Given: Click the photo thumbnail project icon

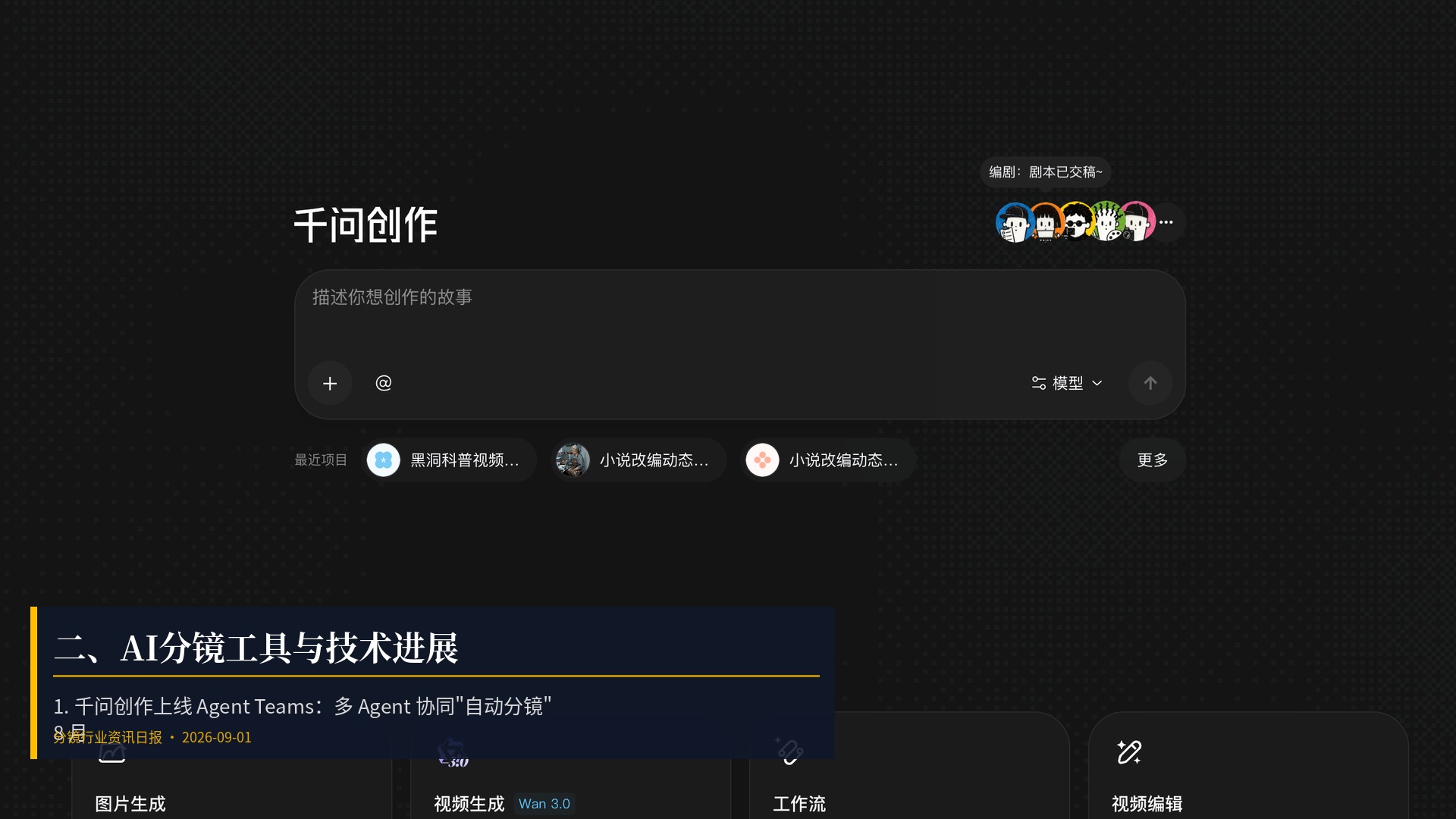Looking at the screenshot, I should tap(573, 460).
